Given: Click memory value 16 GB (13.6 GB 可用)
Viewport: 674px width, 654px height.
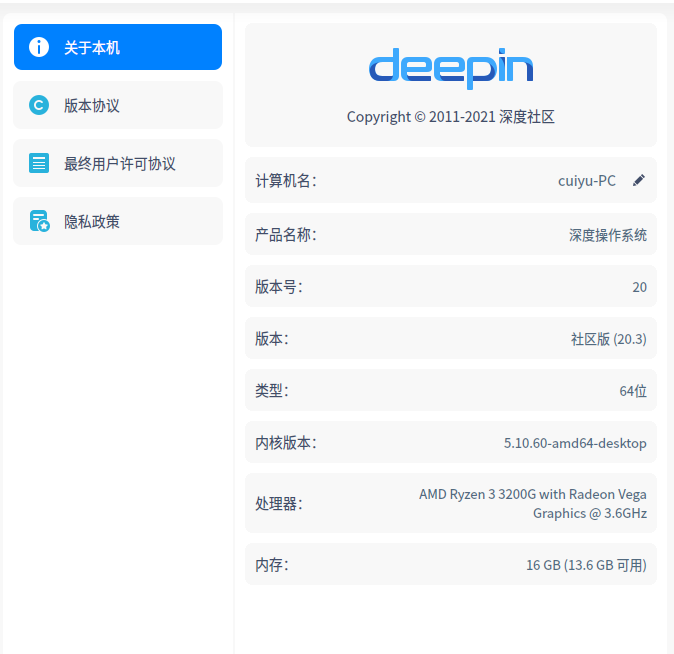Looking at the screenshot, I should point(587,565).
